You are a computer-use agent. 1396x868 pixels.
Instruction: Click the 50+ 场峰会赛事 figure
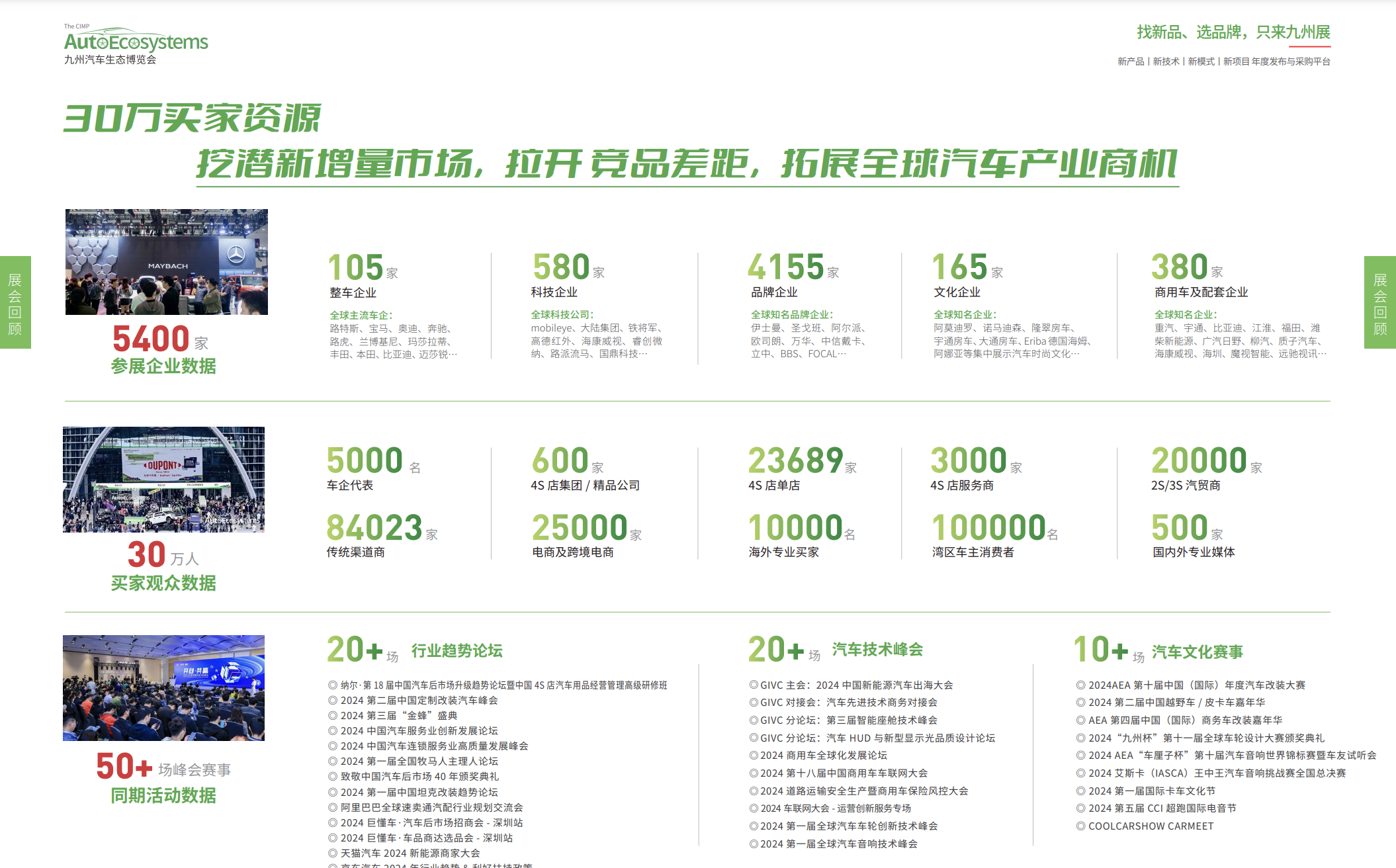(x=163, y=767)
